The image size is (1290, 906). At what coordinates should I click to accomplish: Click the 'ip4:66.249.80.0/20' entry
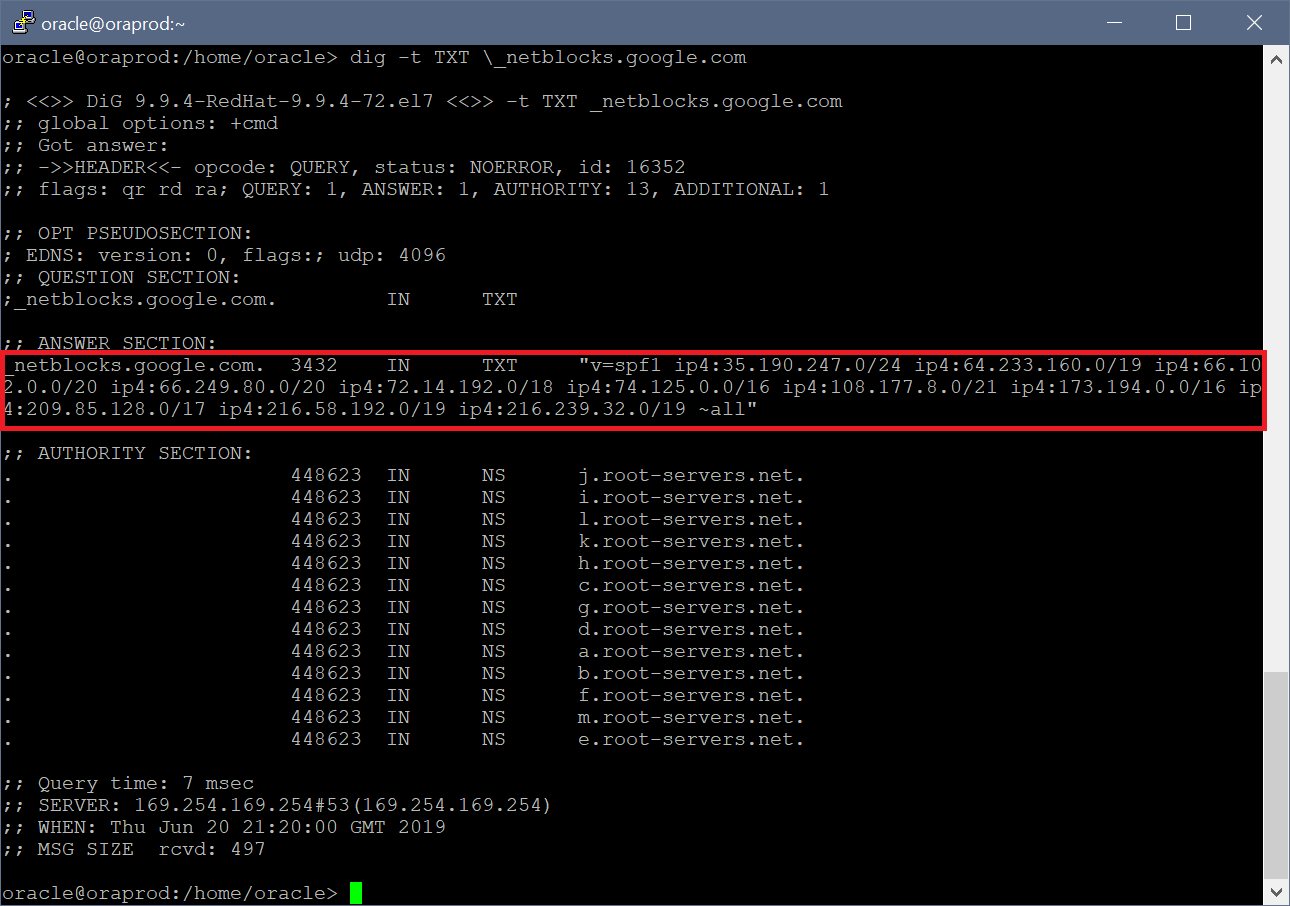tap(218, 387)
